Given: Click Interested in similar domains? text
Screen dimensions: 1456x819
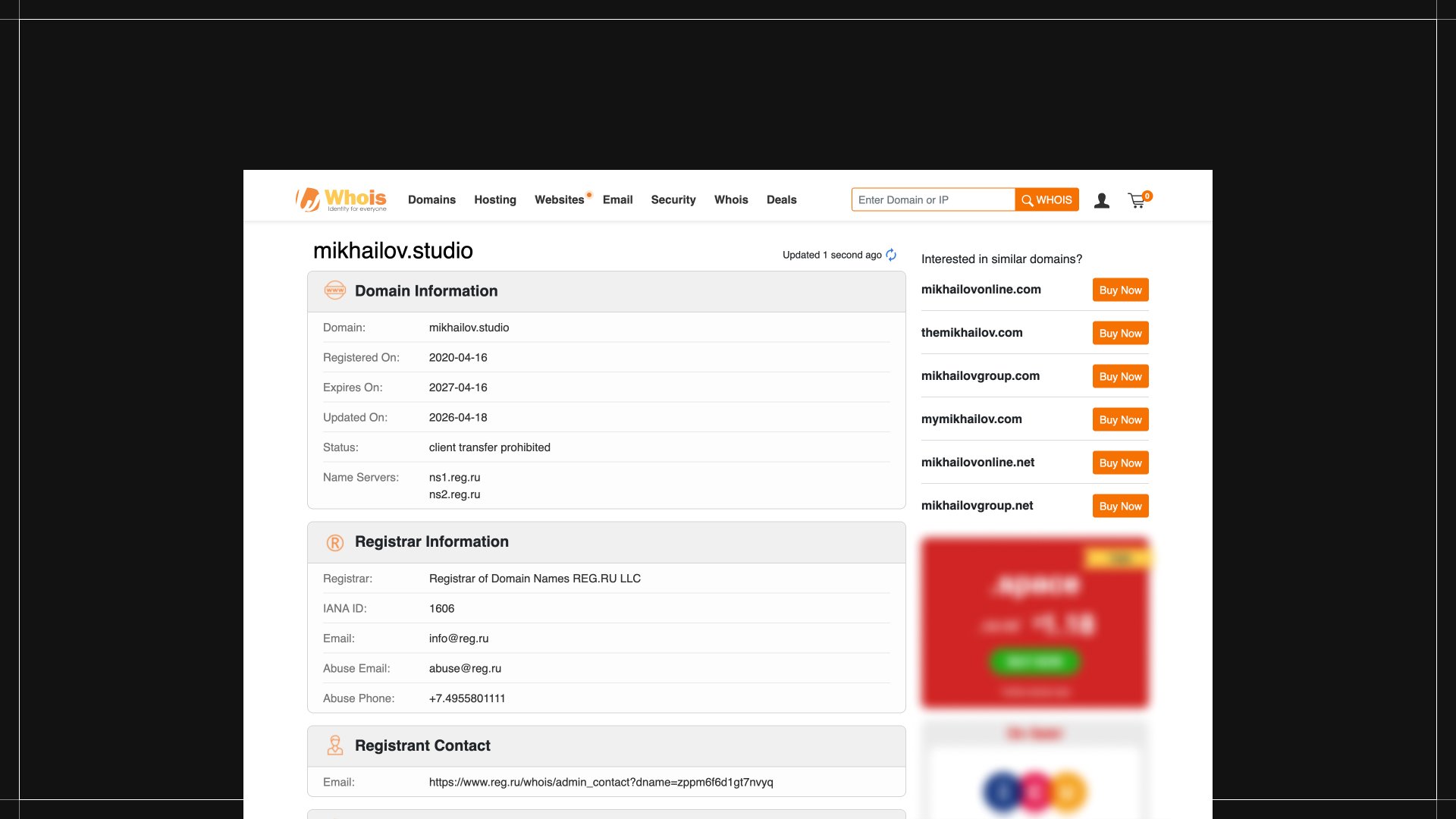Looking at the screenshot, I should coord(1002,259).
